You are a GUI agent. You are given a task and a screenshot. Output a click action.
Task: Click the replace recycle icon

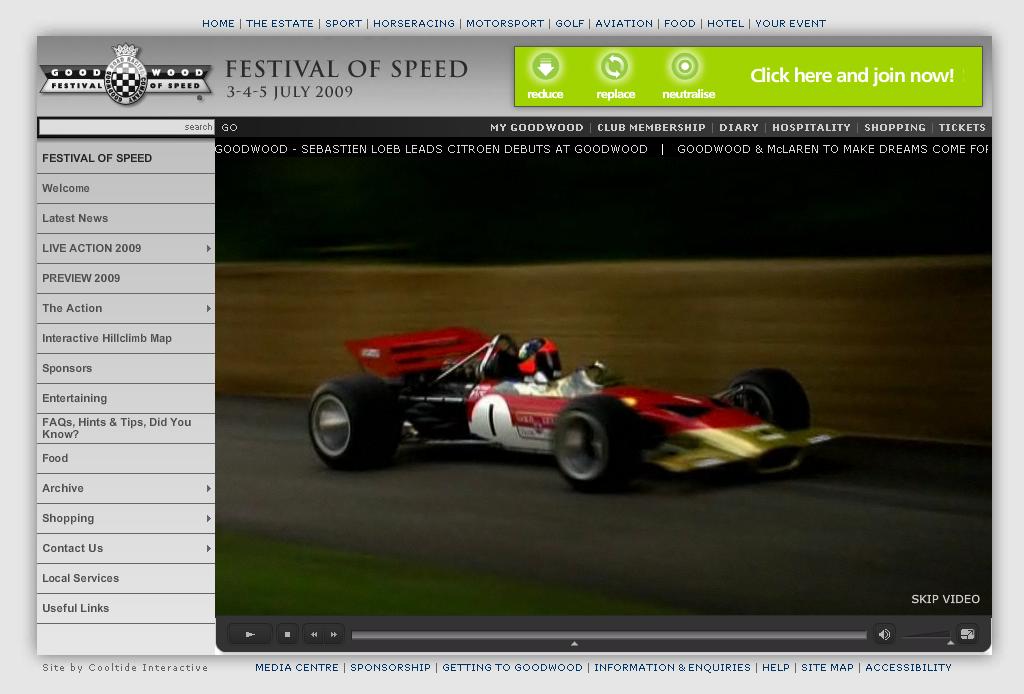coord(614,67)
